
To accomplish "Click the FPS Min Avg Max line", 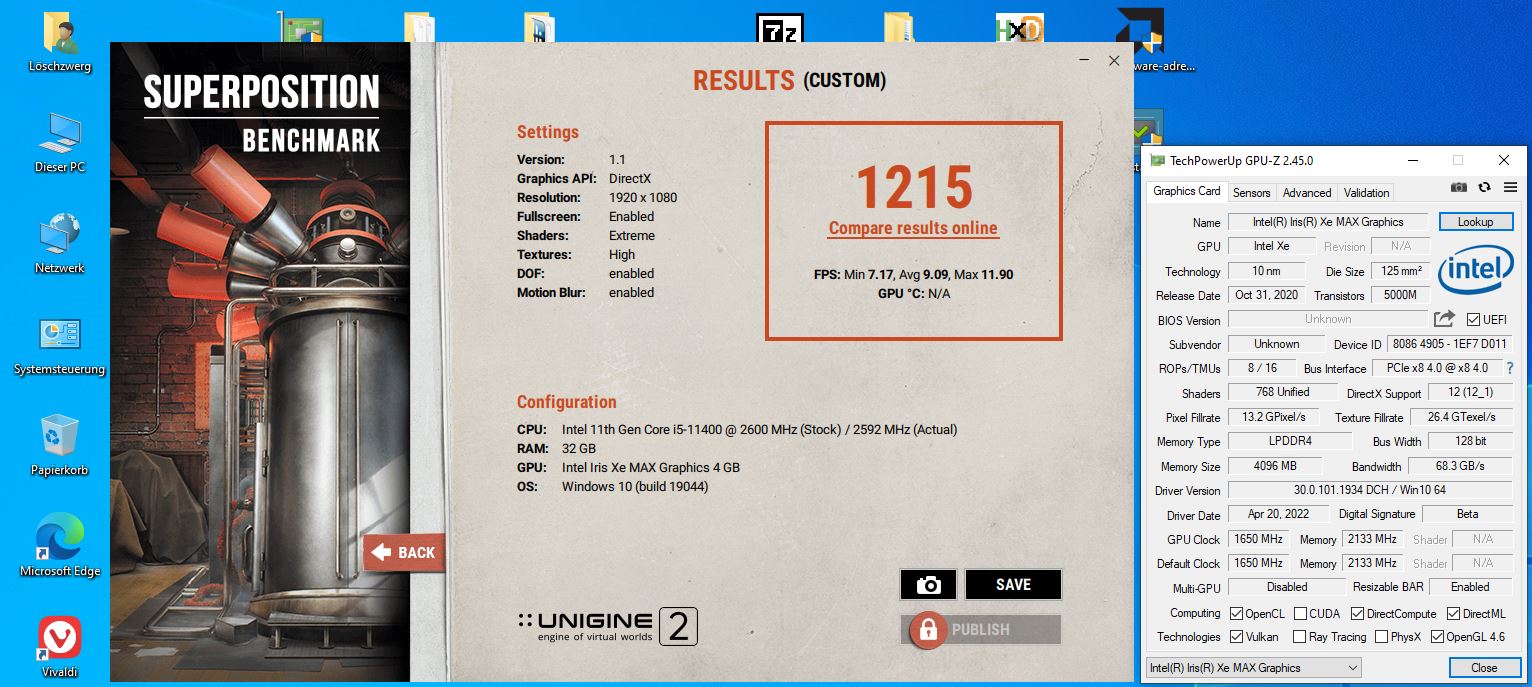I will tap(913, 274).
